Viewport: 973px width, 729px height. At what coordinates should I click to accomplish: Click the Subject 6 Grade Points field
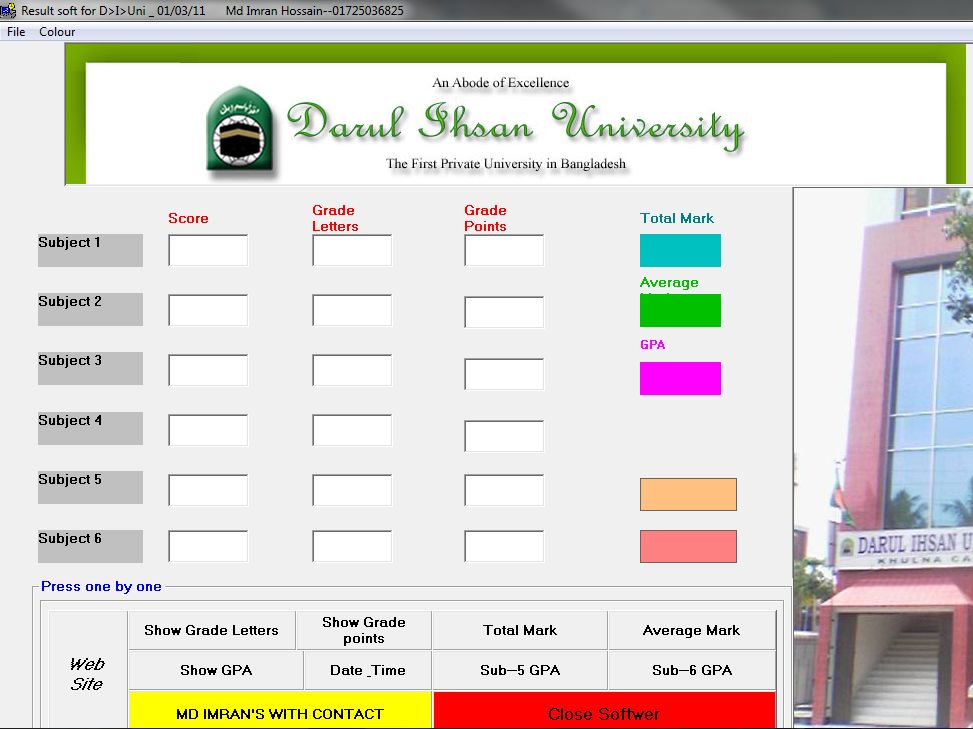pos(504,547)
